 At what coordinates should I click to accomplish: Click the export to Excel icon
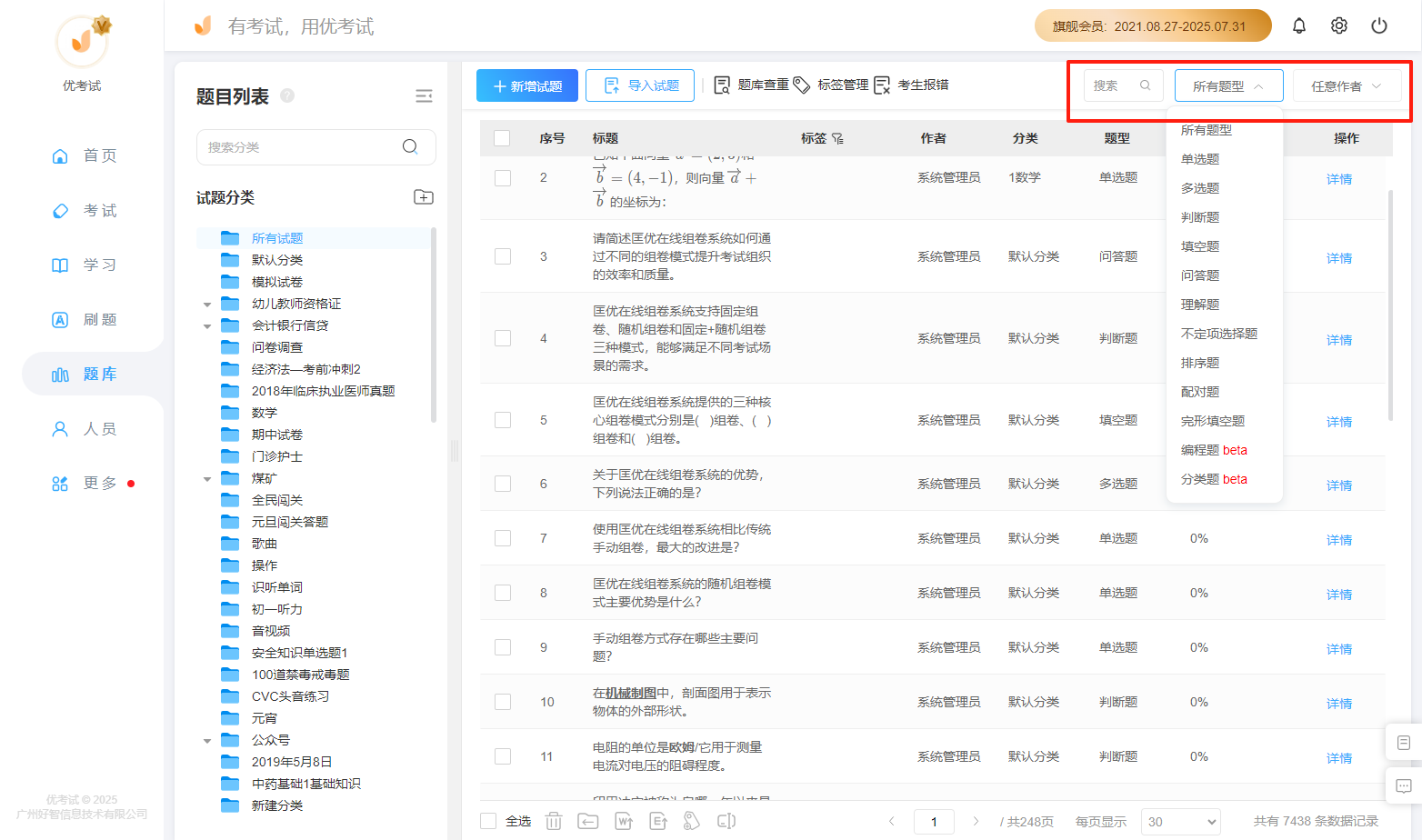coord(659,821)
